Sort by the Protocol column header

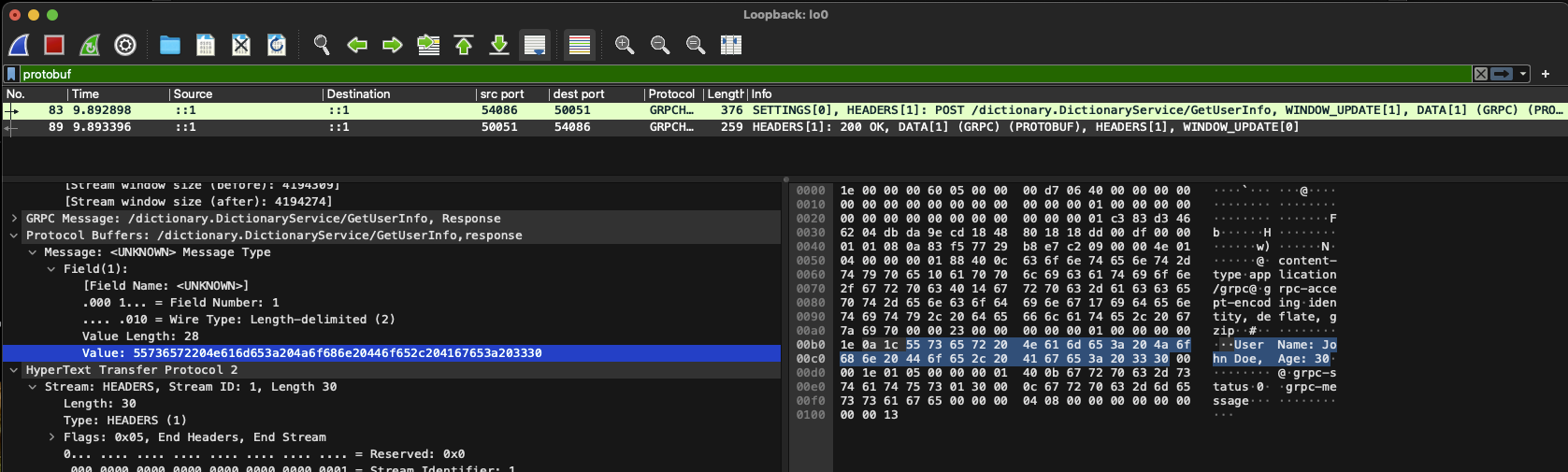click(x=673, y=94)
